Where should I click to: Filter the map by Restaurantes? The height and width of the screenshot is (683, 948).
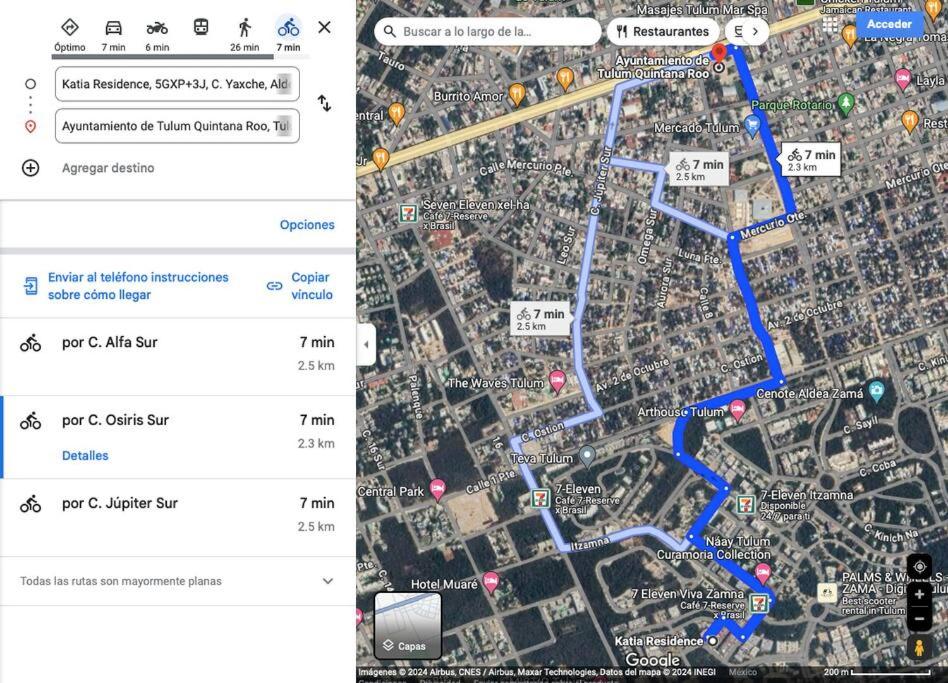pyautogui.click(x=663, y=31)
